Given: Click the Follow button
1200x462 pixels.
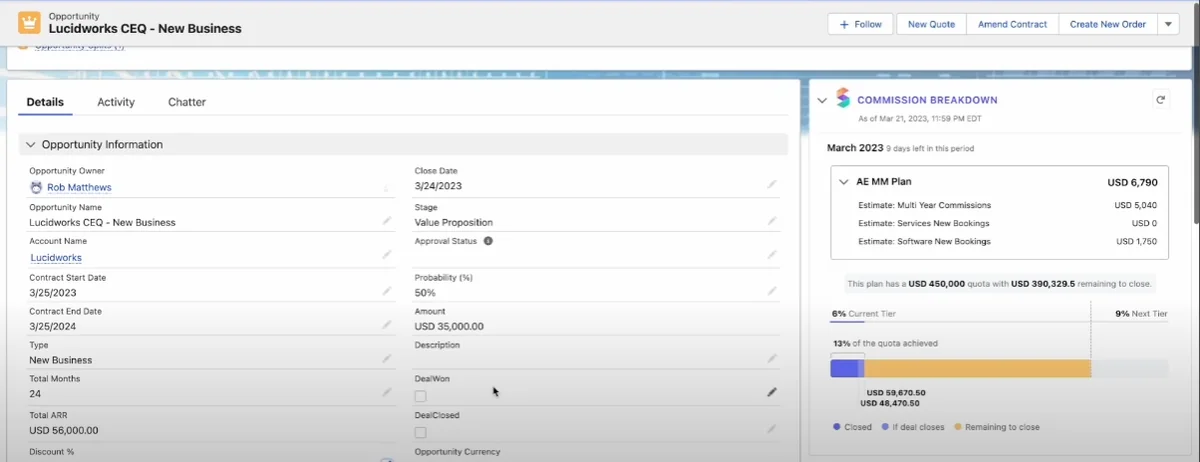Looking at the screenshot, I should coord(861,24).
